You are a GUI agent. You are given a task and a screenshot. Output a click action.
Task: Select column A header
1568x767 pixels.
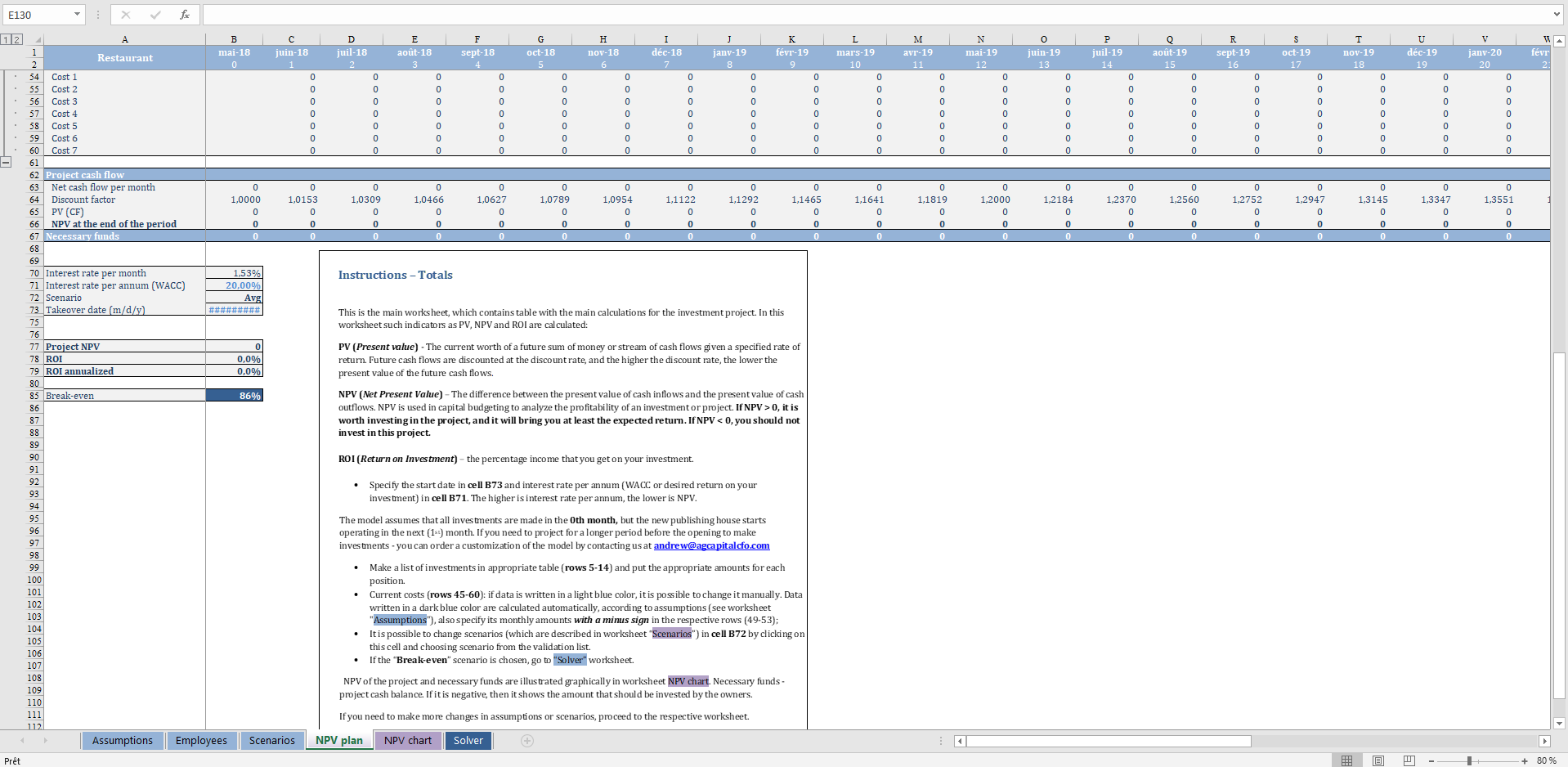(x=124, y=39)
